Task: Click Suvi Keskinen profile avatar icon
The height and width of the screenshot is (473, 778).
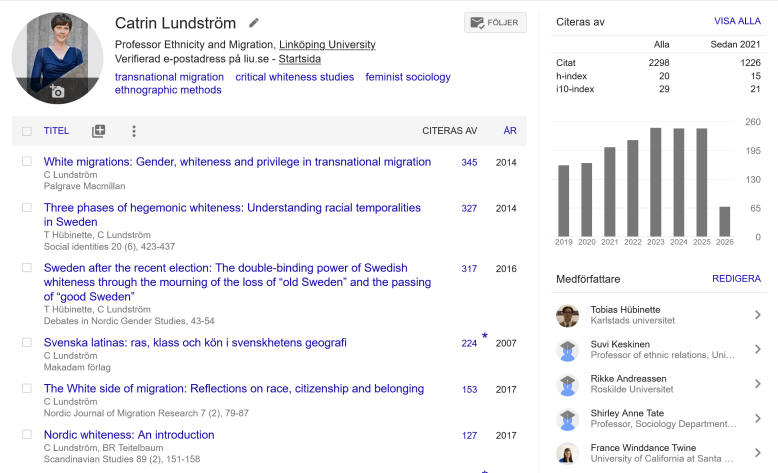Action: 568,349
